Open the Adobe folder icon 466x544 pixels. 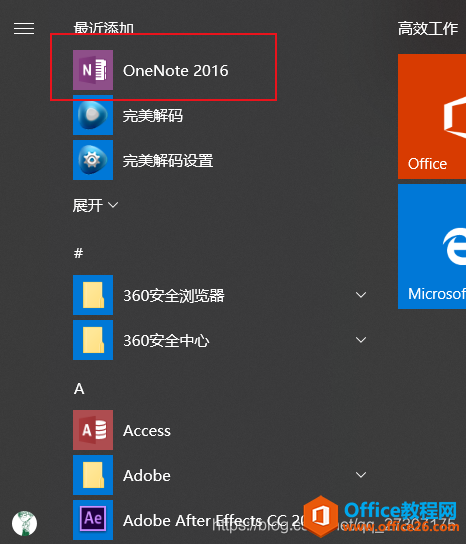pyautogui.click(x=93, y=475)
